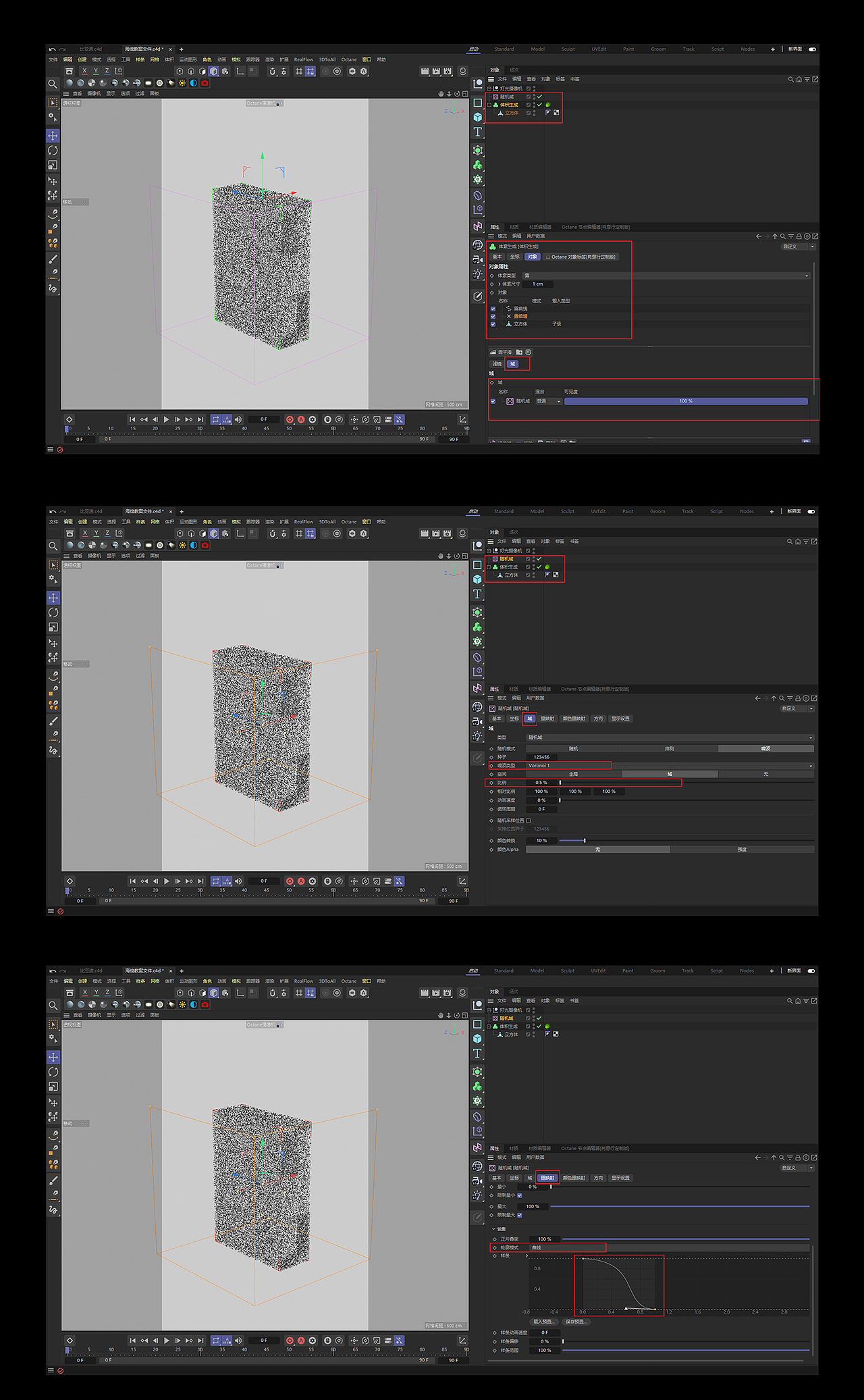Expand 灯光摄像机 in the top Object Manager

click(x=489, y=88)
